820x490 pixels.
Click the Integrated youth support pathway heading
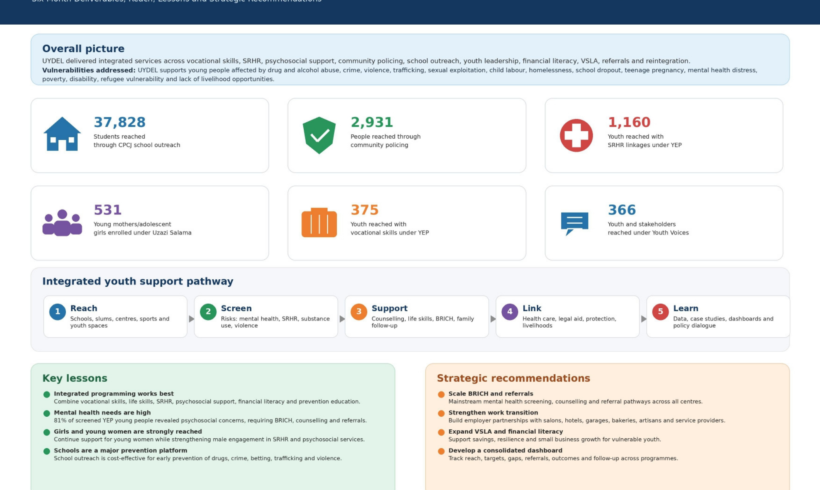138,281
